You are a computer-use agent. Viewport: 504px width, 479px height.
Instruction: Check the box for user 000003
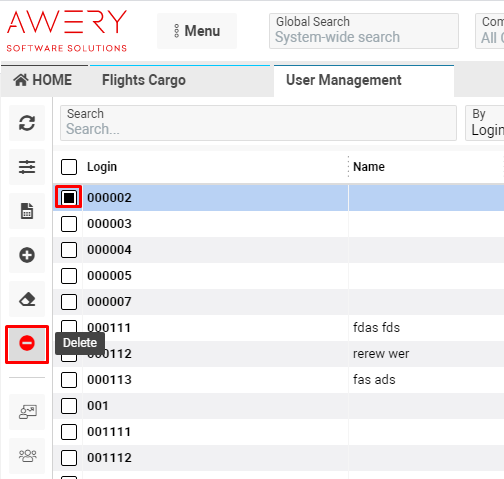pyautogui.click(x=69, y=224)
